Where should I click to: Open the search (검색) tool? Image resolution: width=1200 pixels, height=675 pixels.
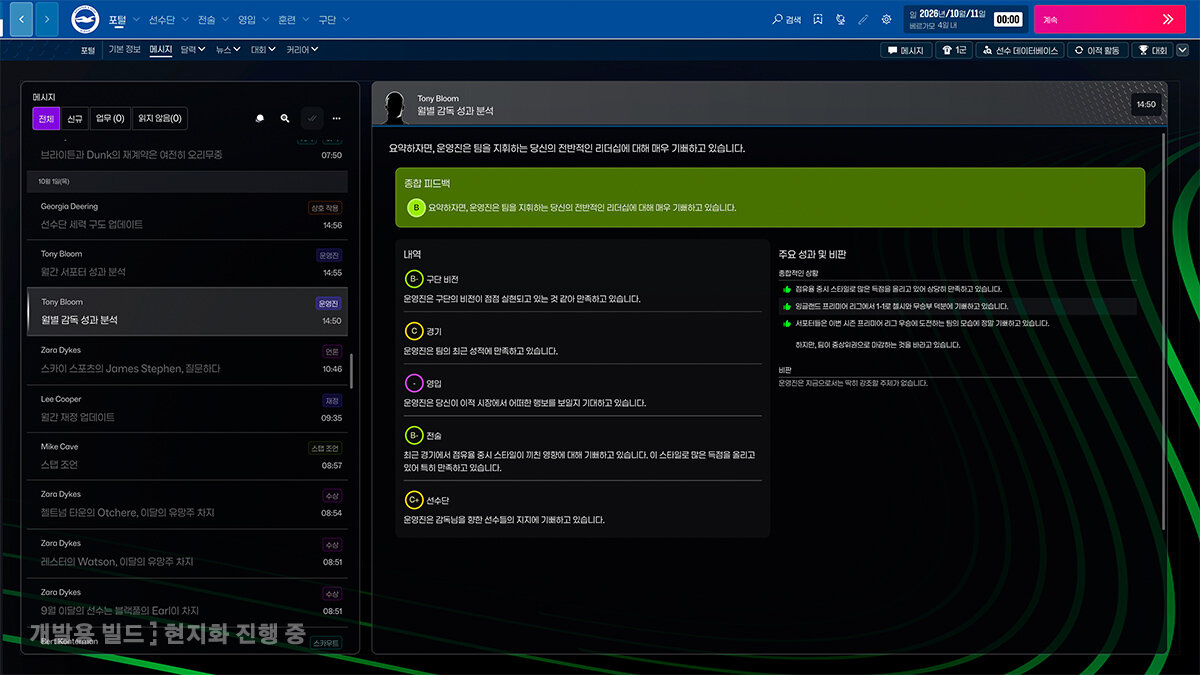pos(787,19)
